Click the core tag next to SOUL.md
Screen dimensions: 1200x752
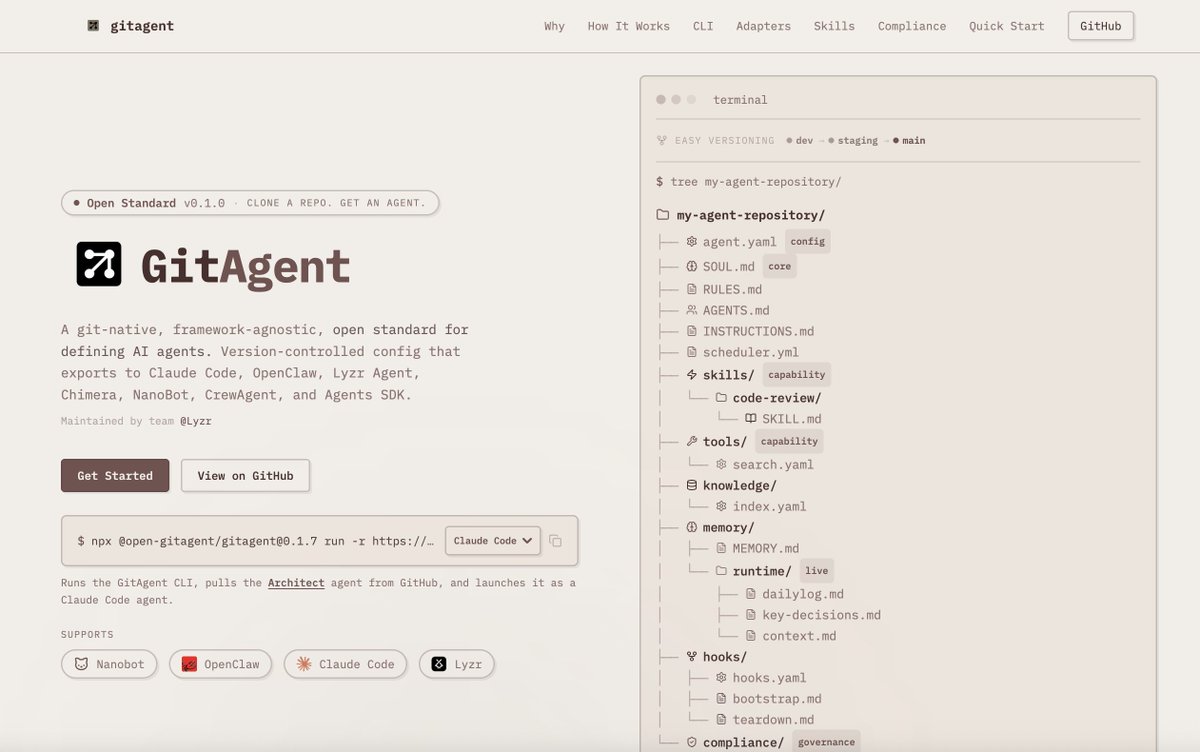780,267
